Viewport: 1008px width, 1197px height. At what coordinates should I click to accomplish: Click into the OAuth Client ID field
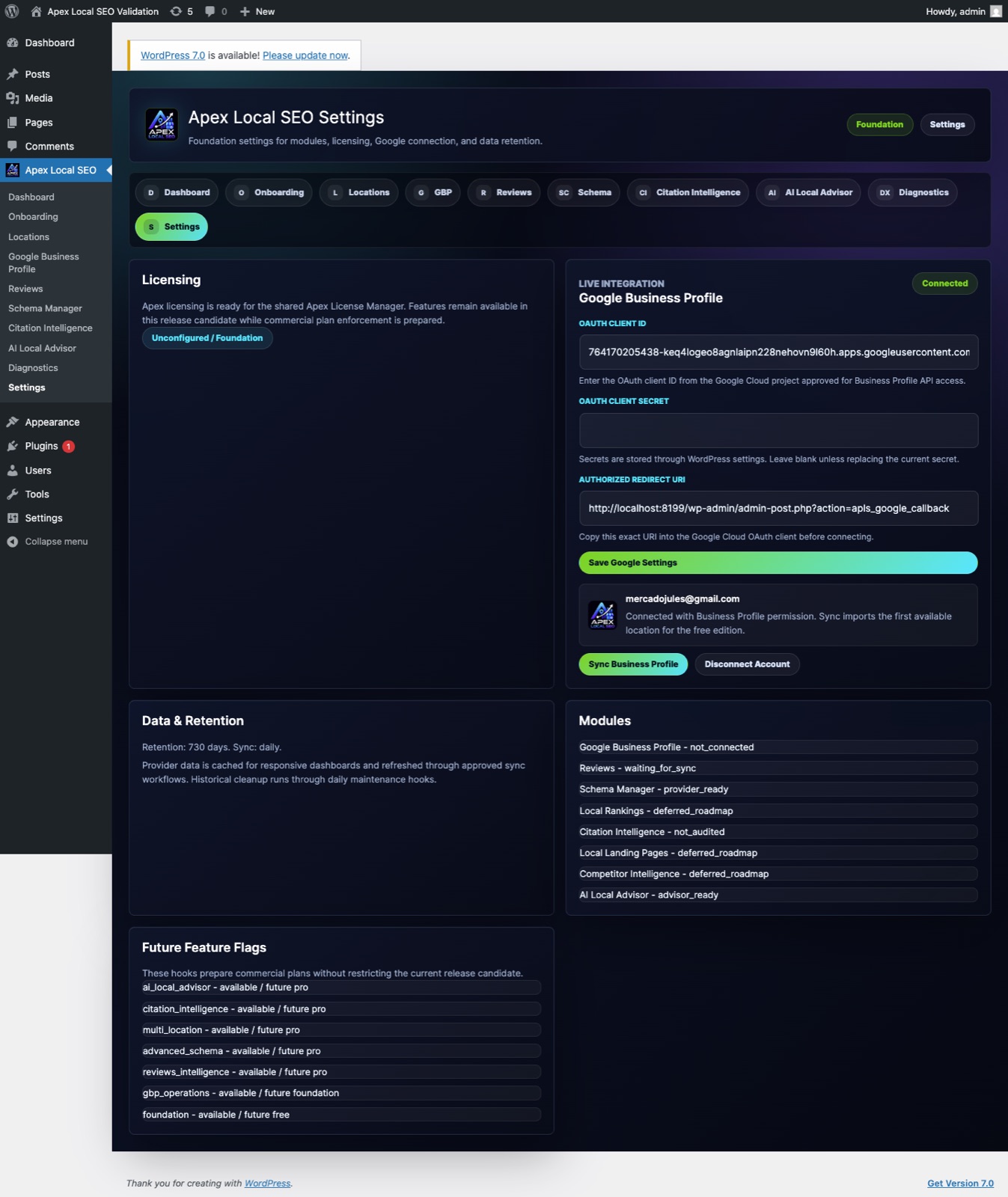click(x=778, y=352)
